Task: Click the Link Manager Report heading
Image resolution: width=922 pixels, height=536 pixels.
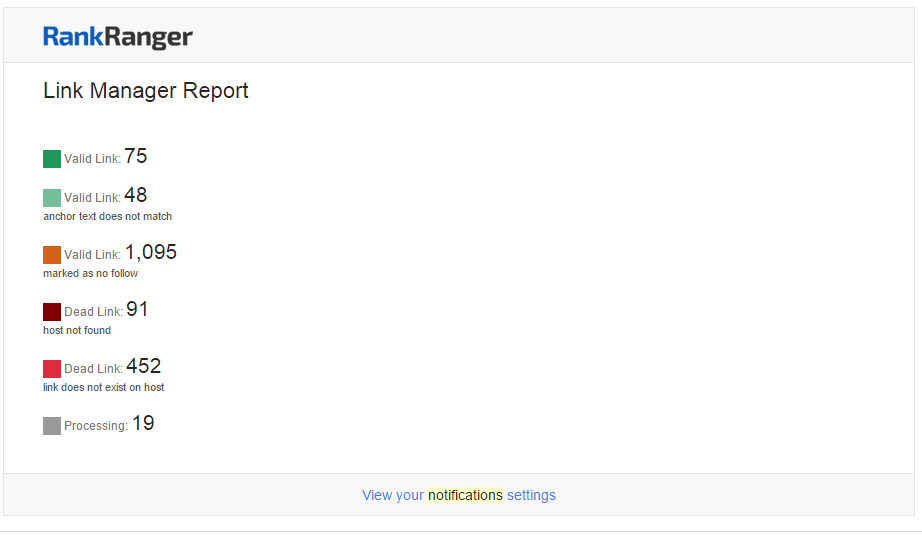Action: [146, 91]
